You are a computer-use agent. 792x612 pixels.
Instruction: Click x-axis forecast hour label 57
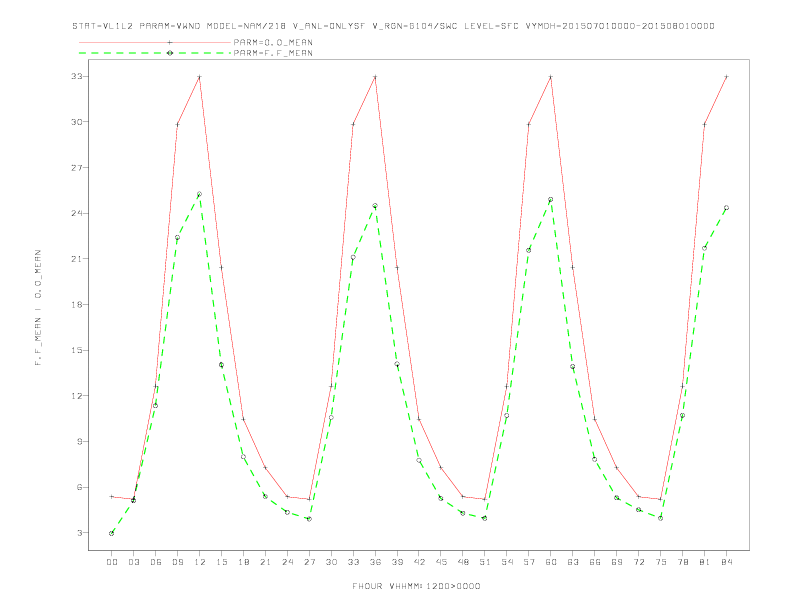(x=529, y=562)
